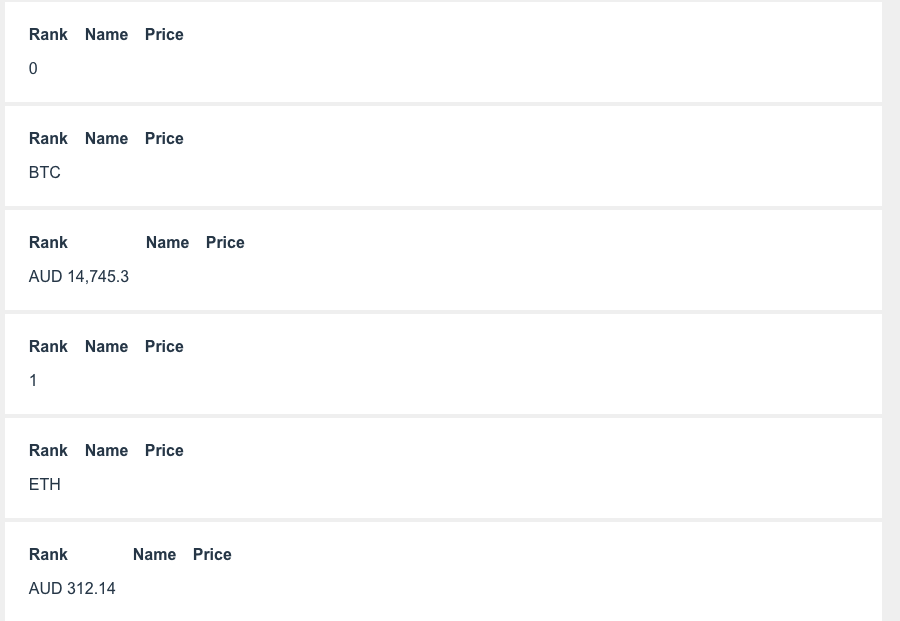Click the AUD 14,745.3 price value

[x=79, y=277]
